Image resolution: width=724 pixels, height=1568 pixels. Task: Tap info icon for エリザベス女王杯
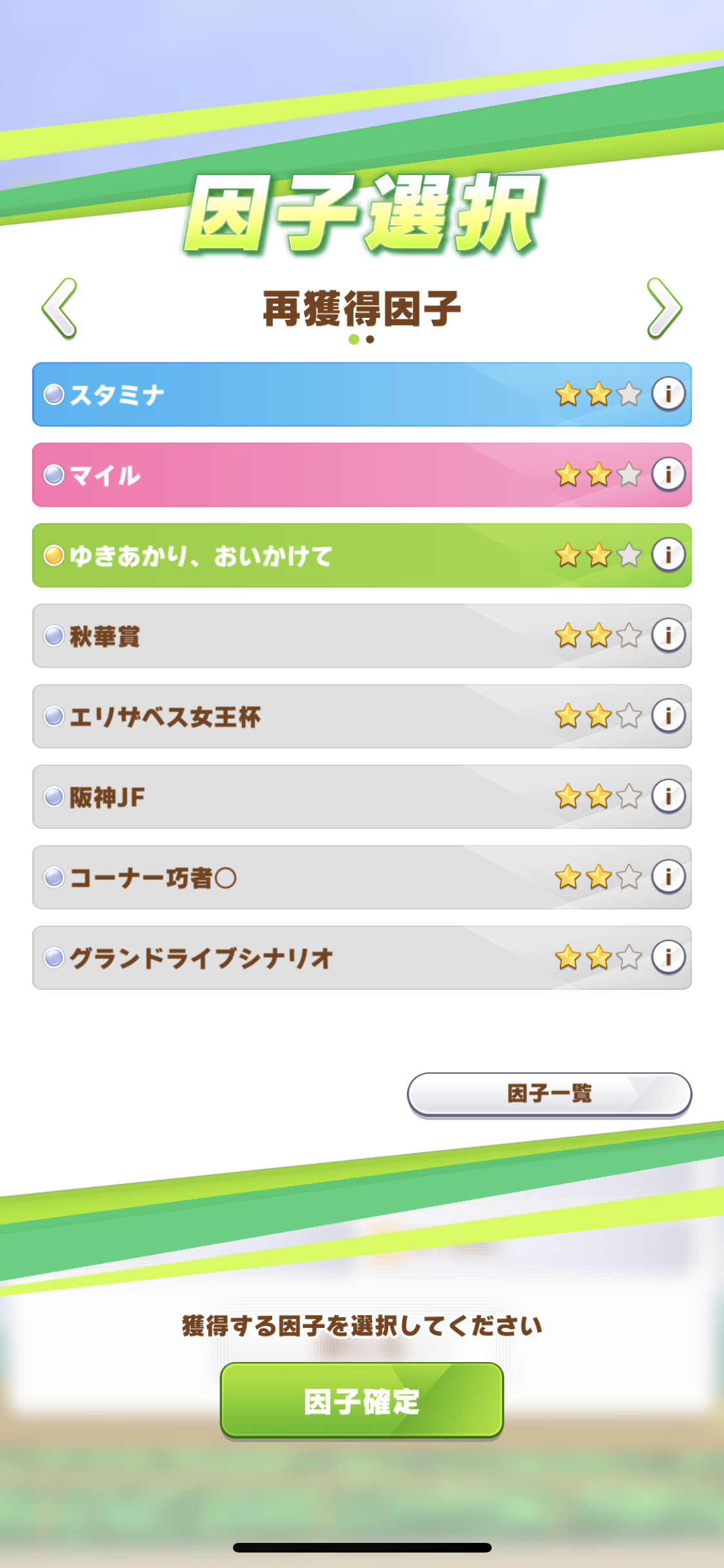[x=668, y=716]
